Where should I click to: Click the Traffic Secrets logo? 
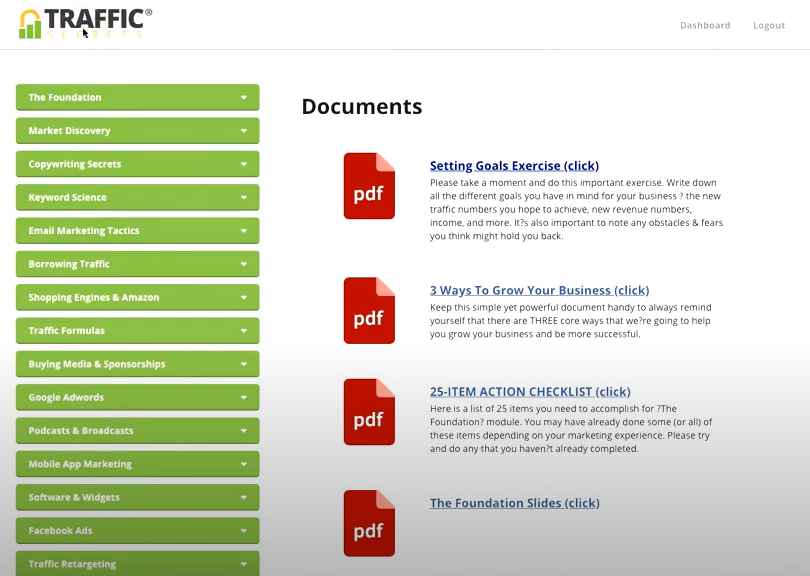(86, 24)
